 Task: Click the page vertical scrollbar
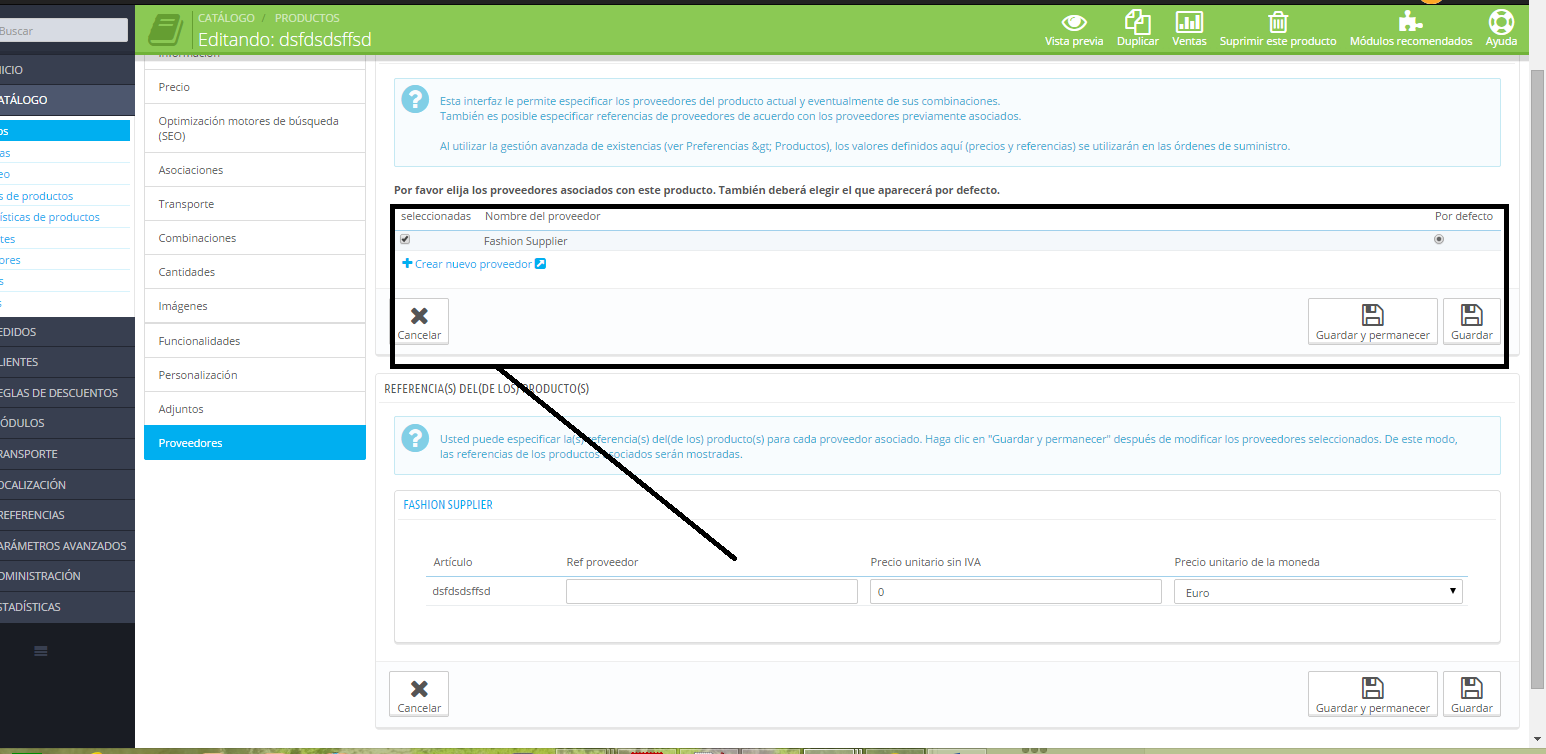coord(1537,380)
